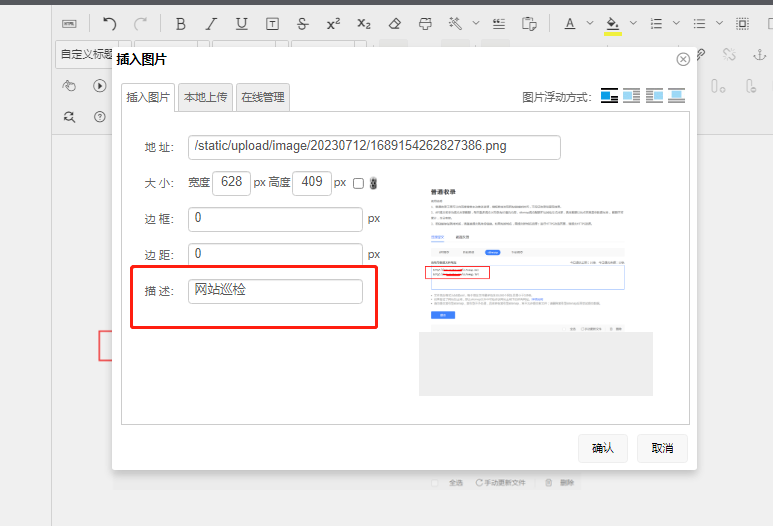Apply underline formatting
Image resolution: width=773 pixels, height=526 pixels.
(241, 23)
